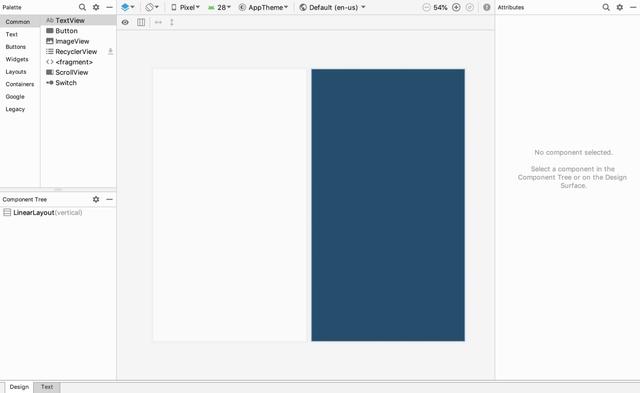Screen dimensions: 640x393
Task: Open Attributes panel settings gear
Action: [620, 7]
